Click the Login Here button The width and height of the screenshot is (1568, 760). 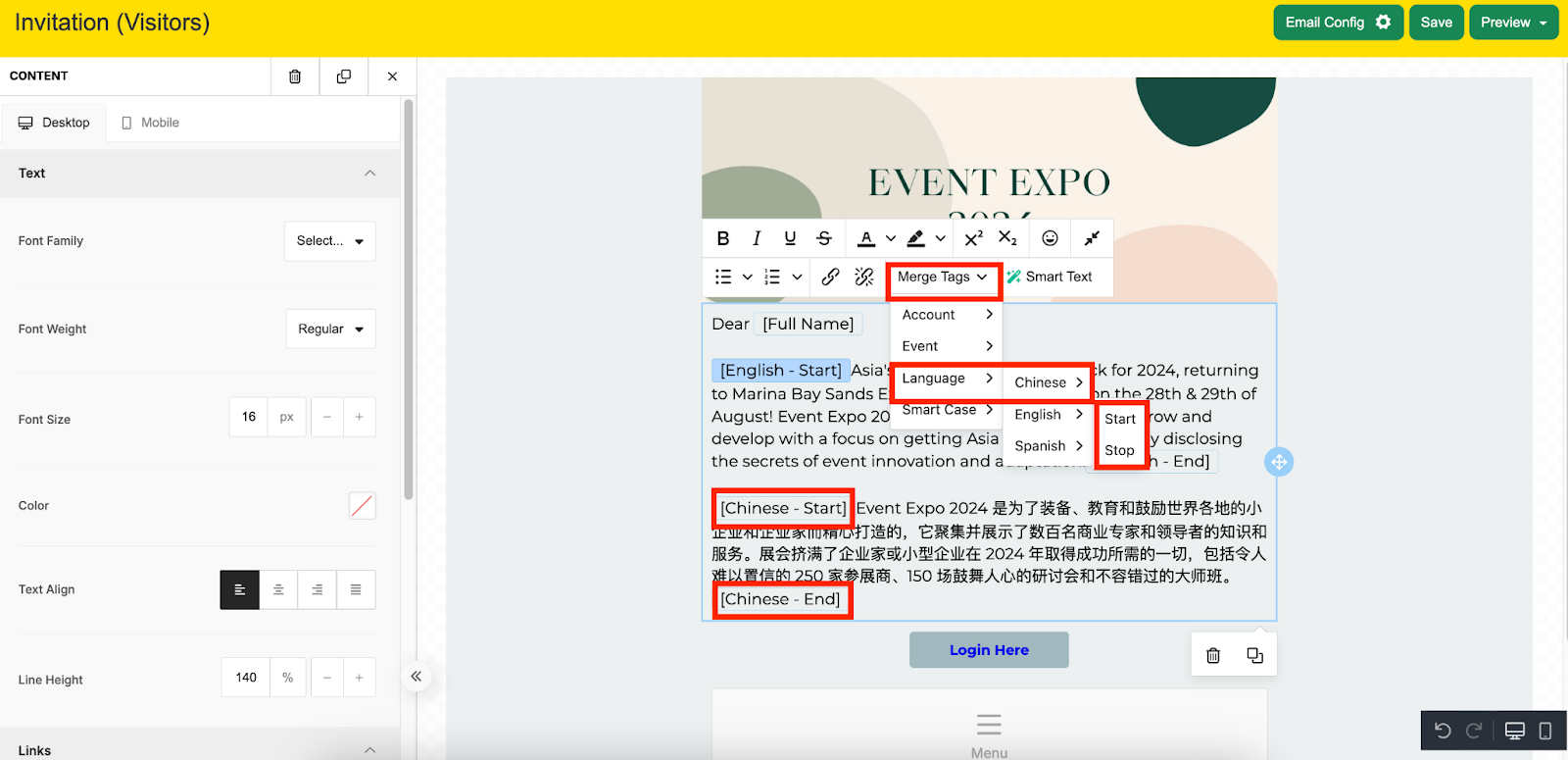pos(989,650)
